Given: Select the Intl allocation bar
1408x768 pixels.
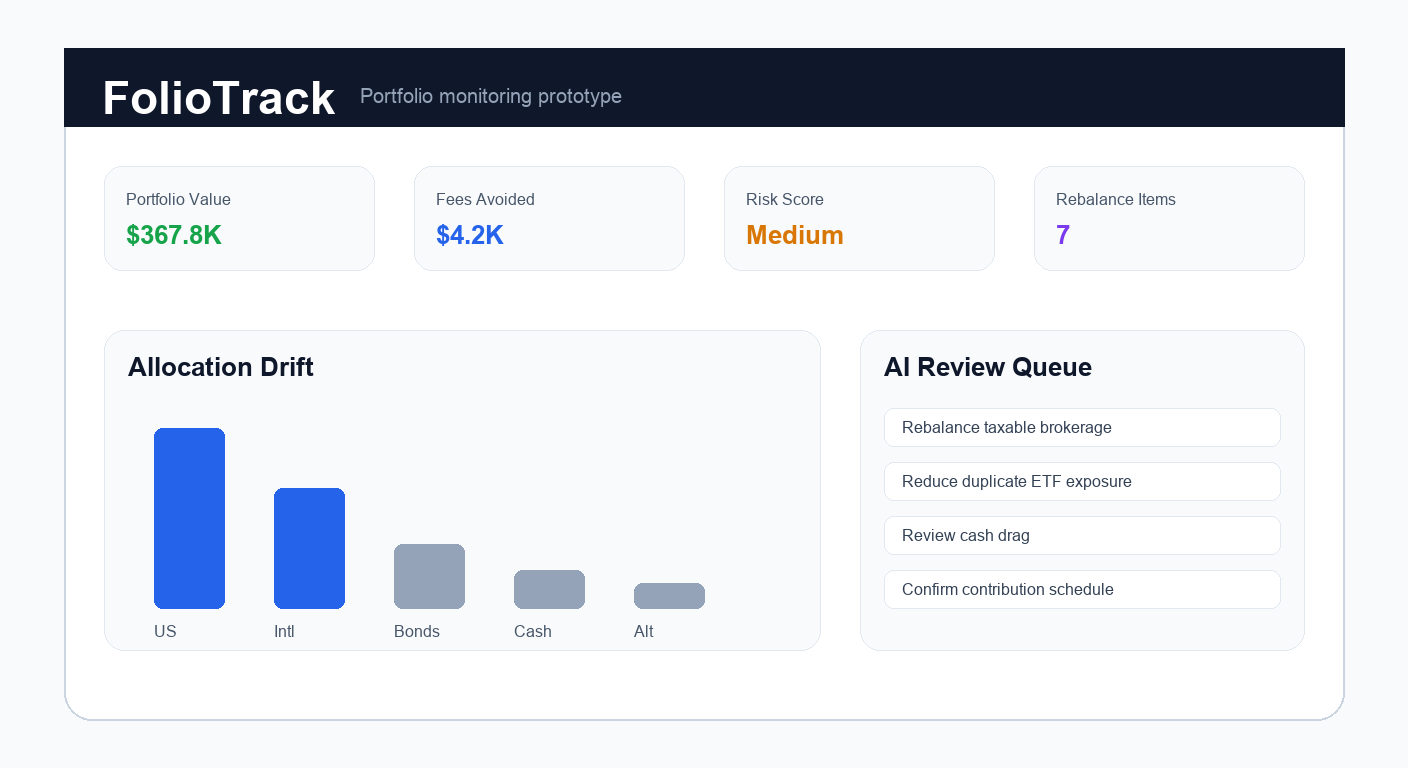Looking at the screenshot, I should 309,548.
